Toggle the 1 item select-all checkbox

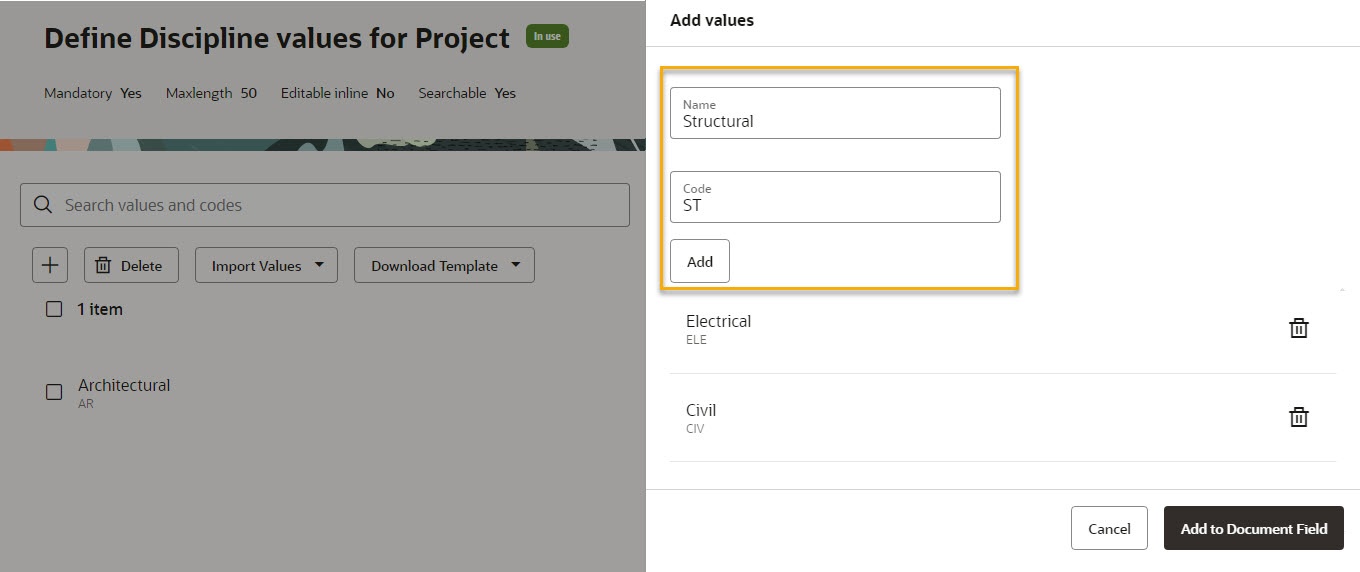pyautogui.click(x=54, y=309)
